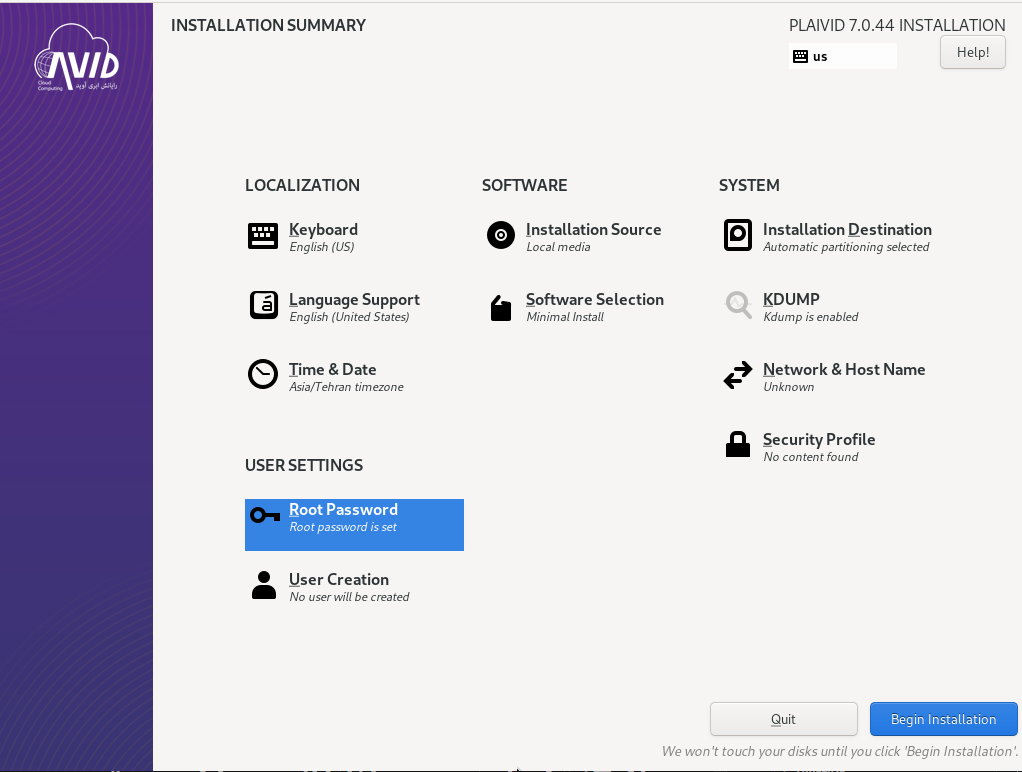Click the INSTALLATION SUMMARY title
Screen dimensions: 1022x772
tap(268, 25)
